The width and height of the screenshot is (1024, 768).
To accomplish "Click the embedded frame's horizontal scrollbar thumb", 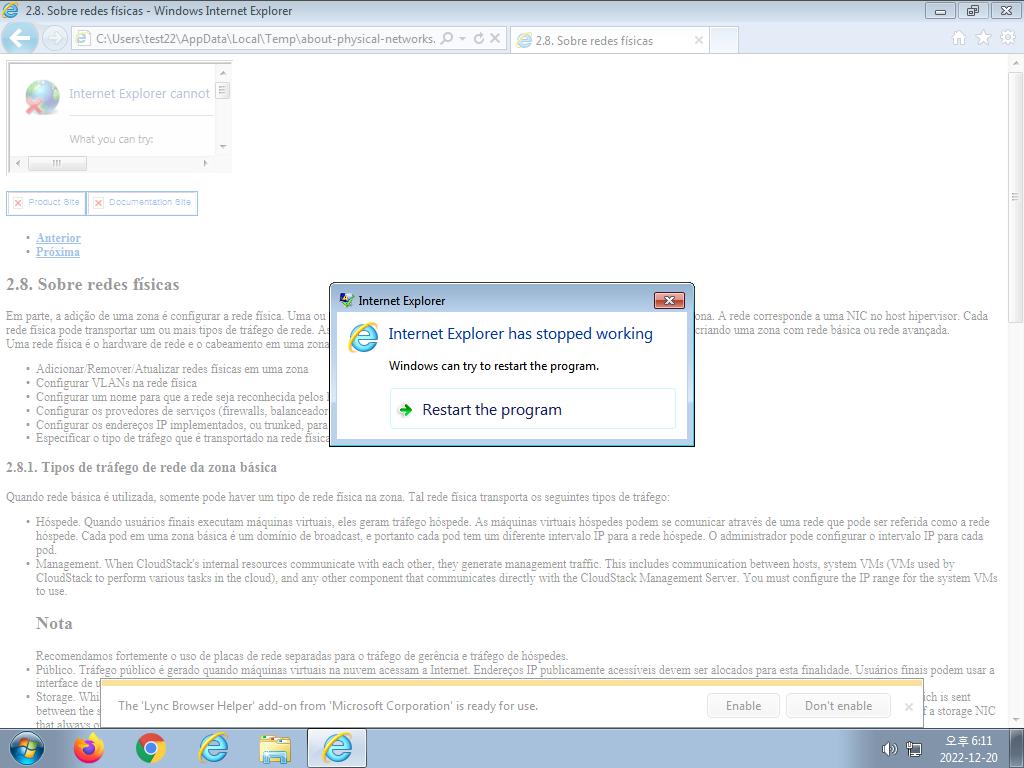I will [x=57, y=163].
